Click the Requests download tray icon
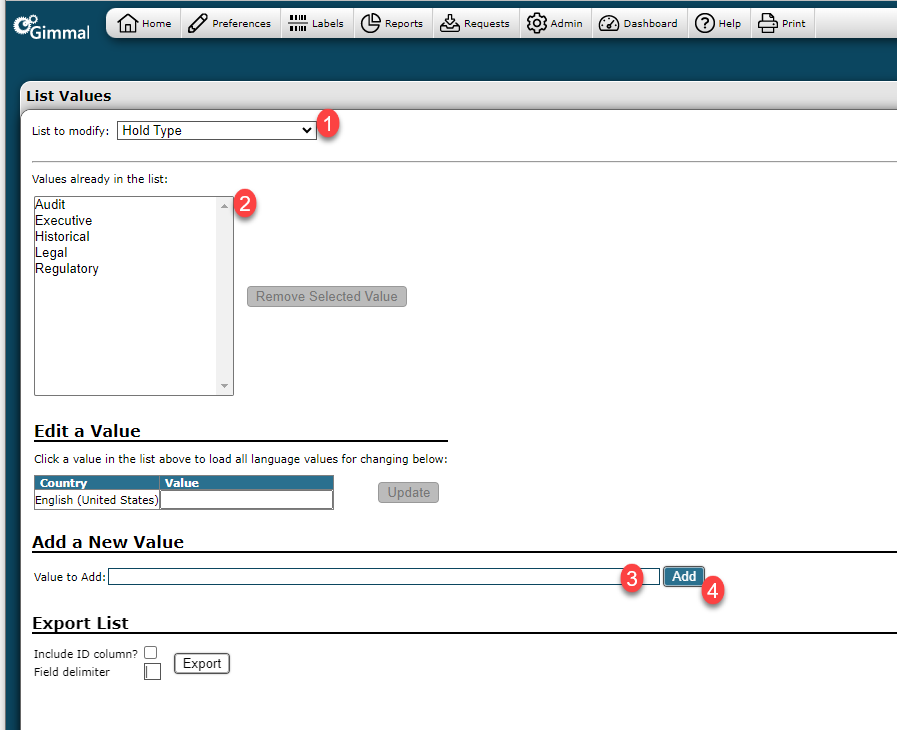 tap(450, 23)
